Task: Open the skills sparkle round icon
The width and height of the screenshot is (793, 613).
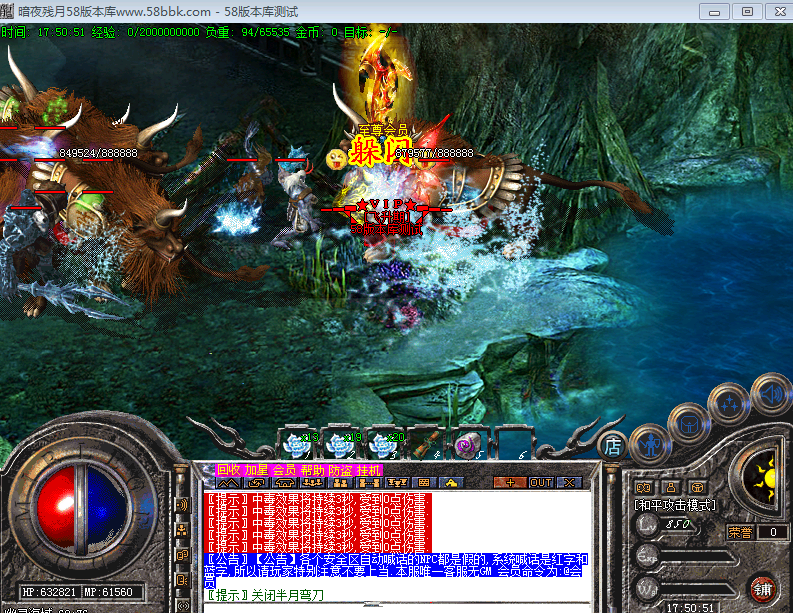Action: [x=729, y=403]
